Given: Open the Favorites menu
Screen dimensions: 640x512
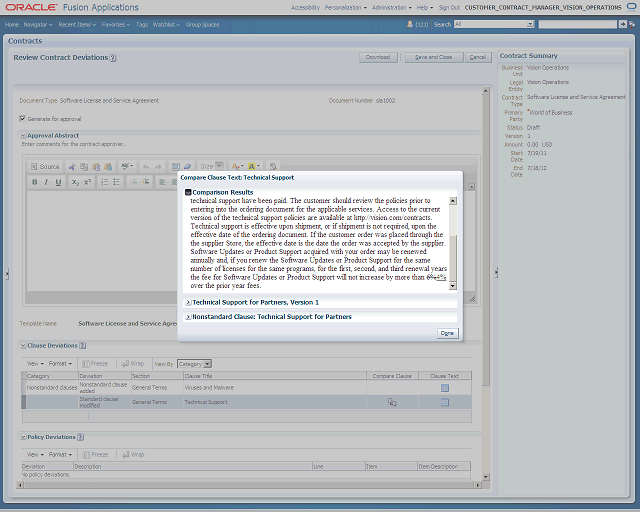Looking at the screenshot, I should tap(116, 24).
